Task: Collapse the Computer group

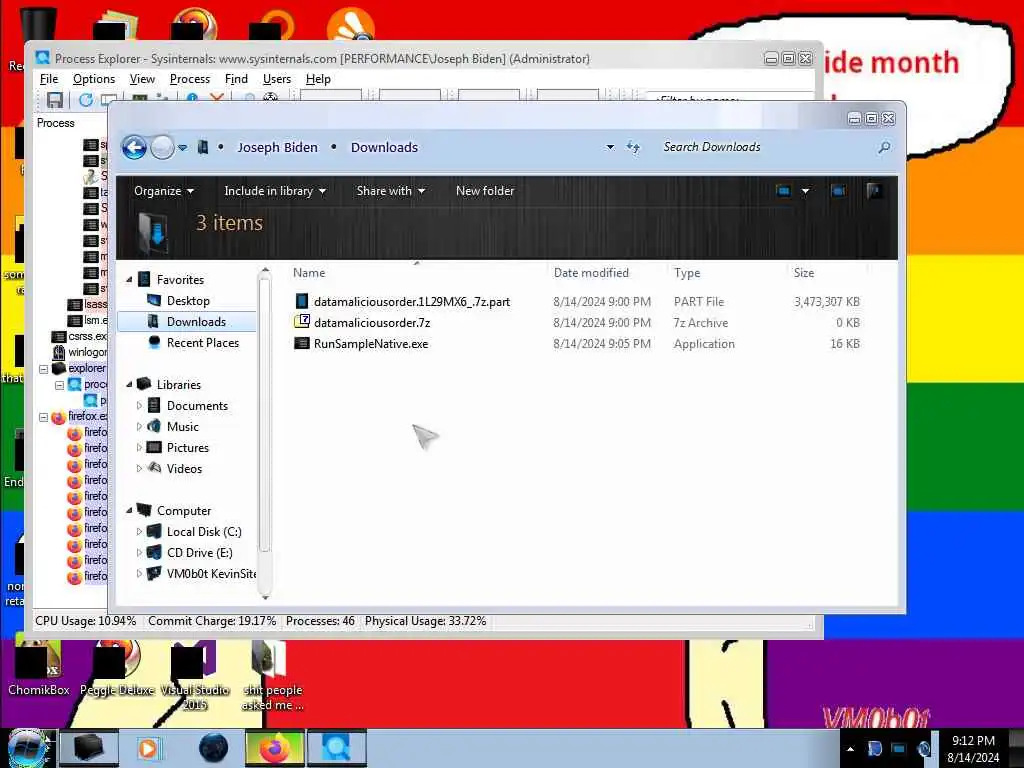Action: [x=129, y=510]
